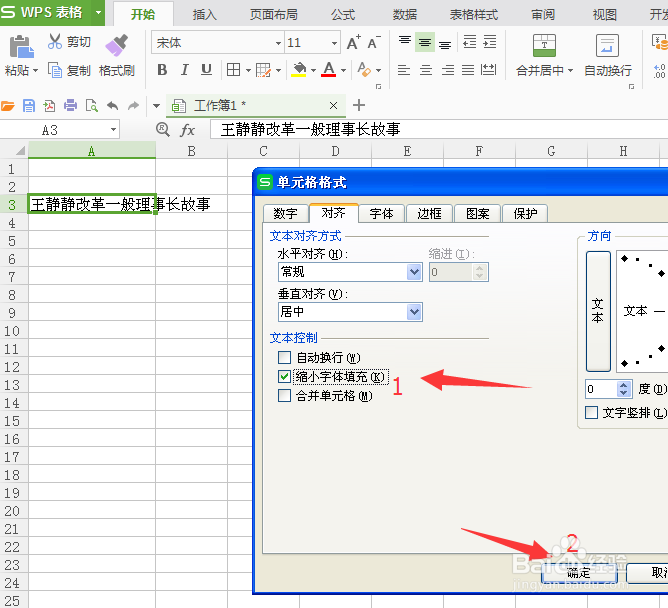The image size is (668, 608).
Task: Open WPS 表格 application menu arrow
Action: (98, 12)
